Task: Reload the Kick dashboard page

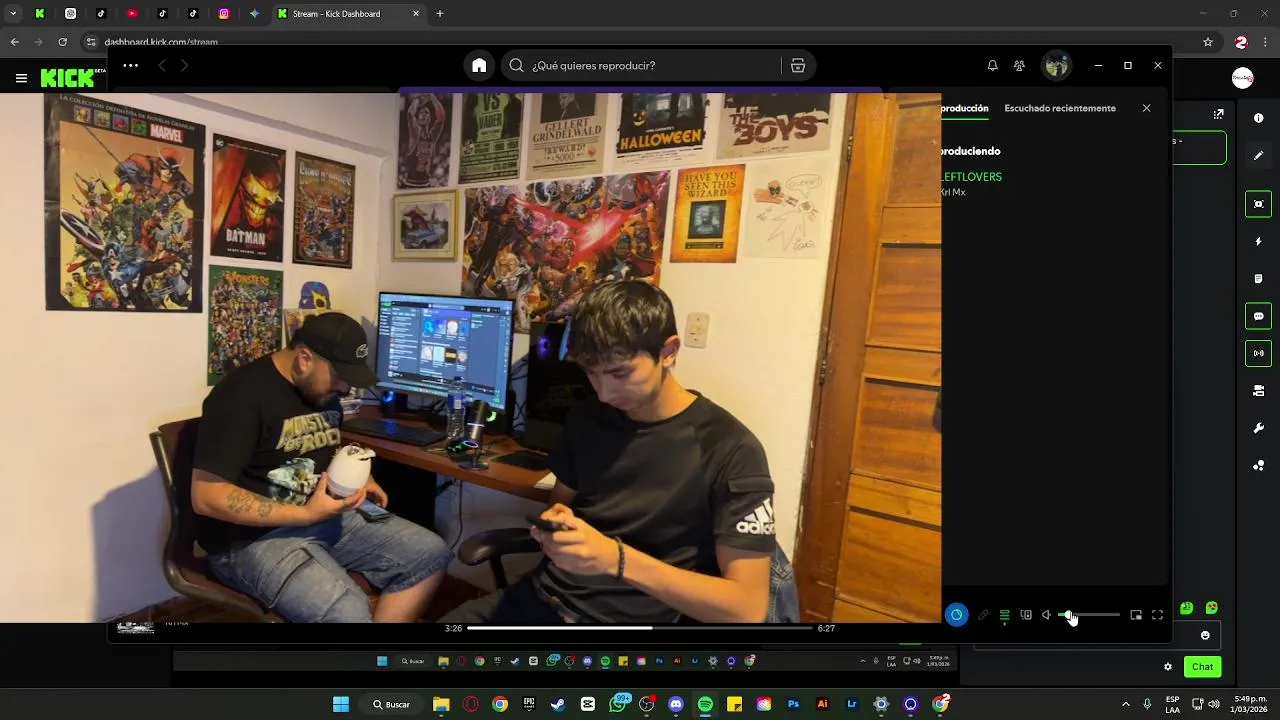Action: (62, 42)
